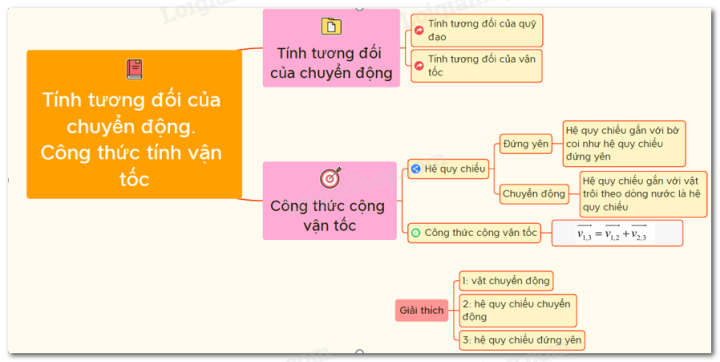Select the Hệ quy chiếu gắn với bờ note
The image size is (720, 362).
point(624,144)
